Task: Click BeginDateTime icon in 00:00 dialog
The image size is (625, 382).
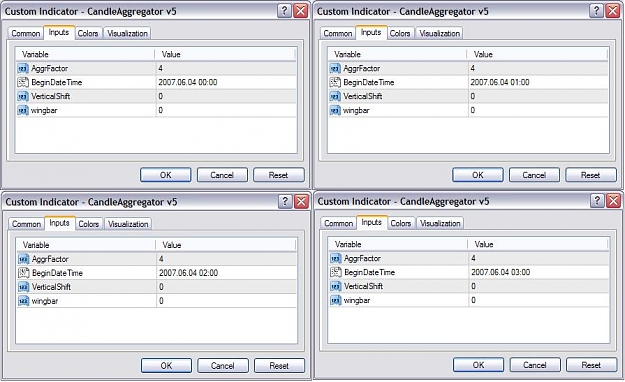Action: (23, 83)
